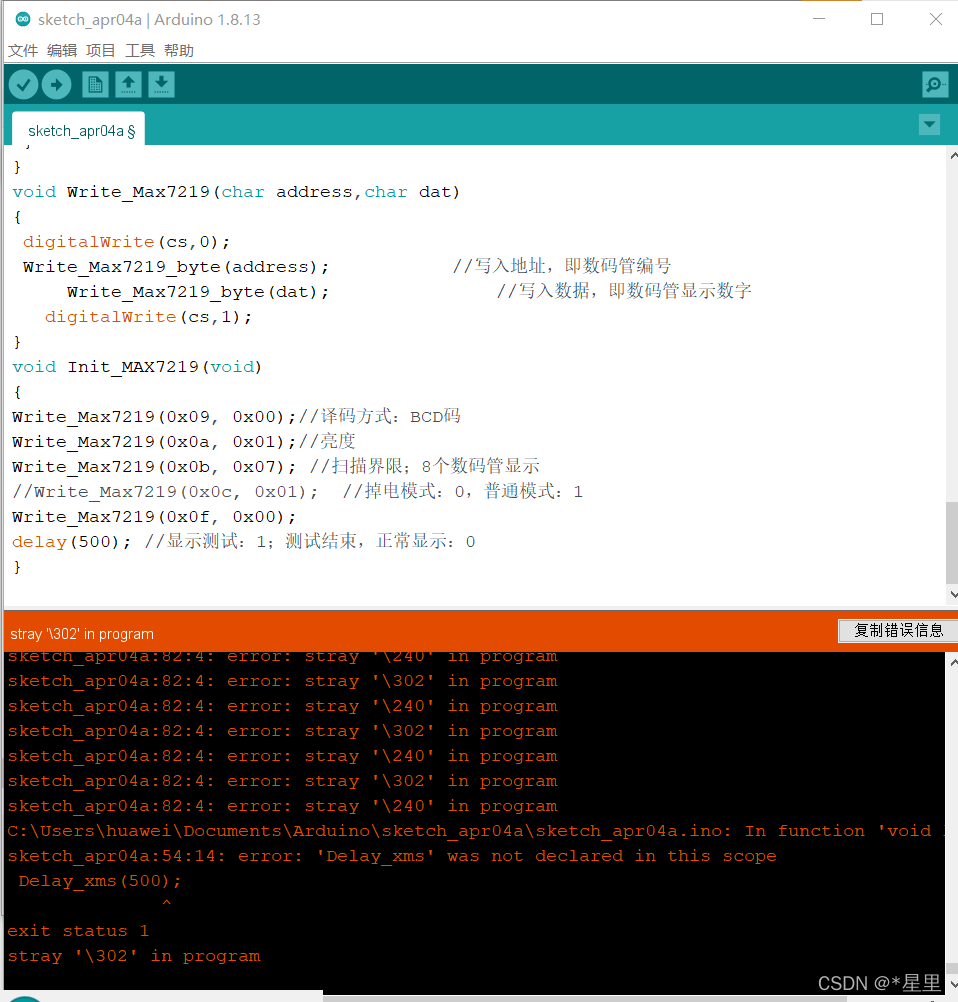Image resolution: width=958 pixels, height=1002 pixels.
Task: Click the console line 'exit status 1'
Action: pyautogui.click(x=78, y=930)
